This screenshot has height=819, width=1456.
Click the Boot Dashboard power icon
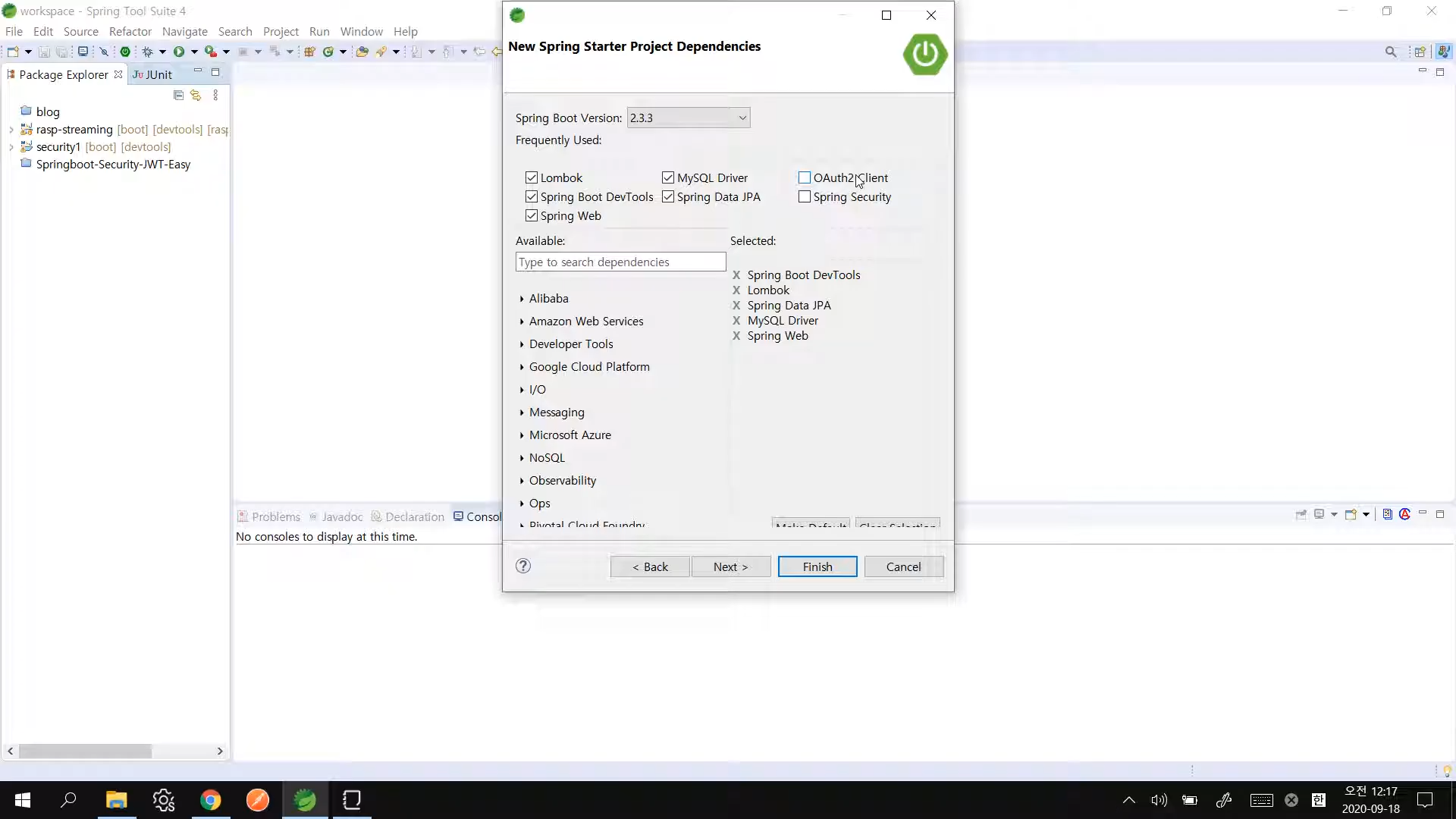(125, 52)
